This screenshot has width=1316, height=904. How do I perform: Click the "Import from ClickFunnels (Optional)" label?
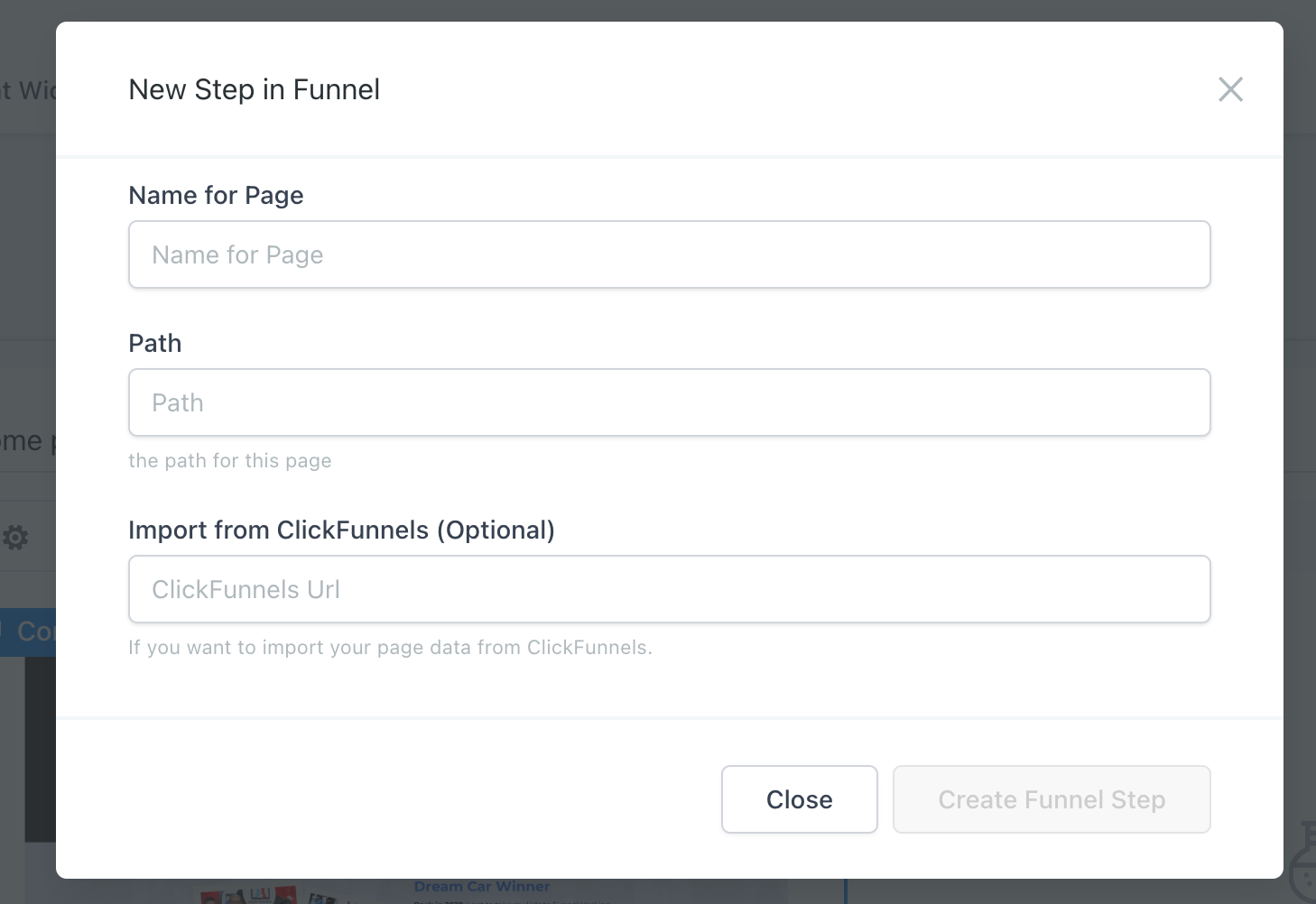(x=341, y=530)
